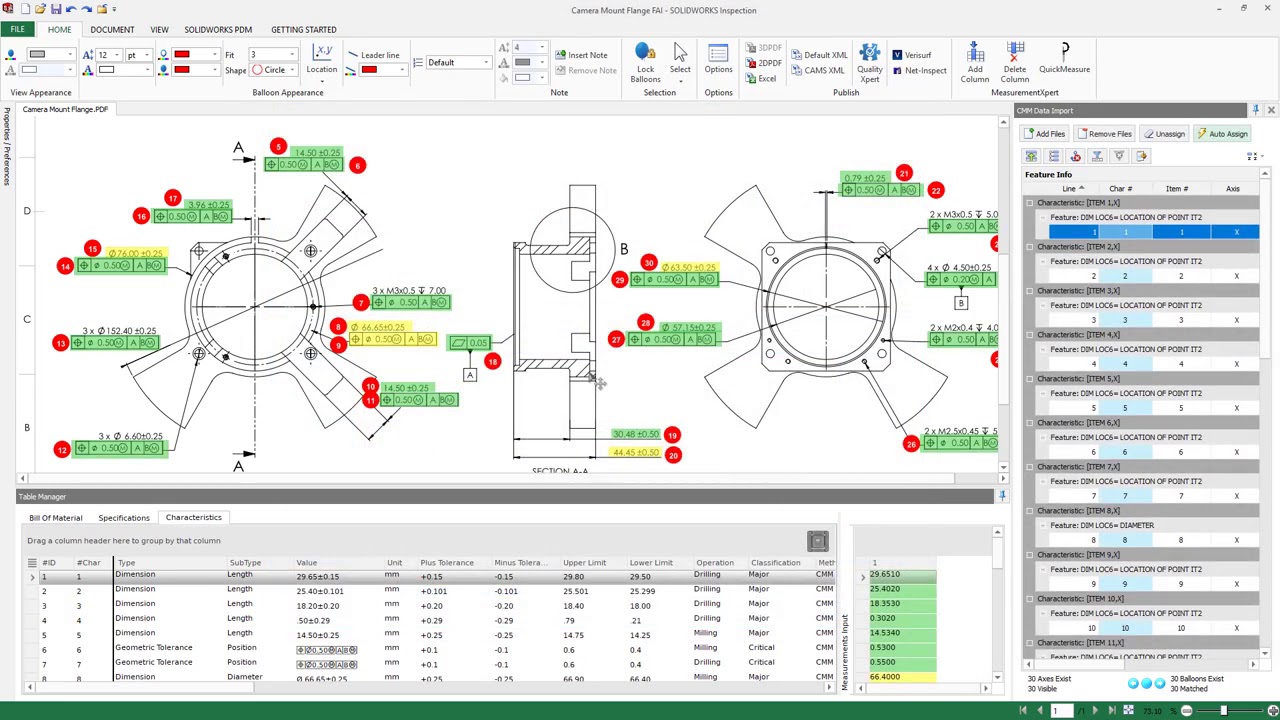Screen dimensions: 1280x720
Task: Open the Fit value dropdown
Action: pyautogui.click(x=273, y=55)
